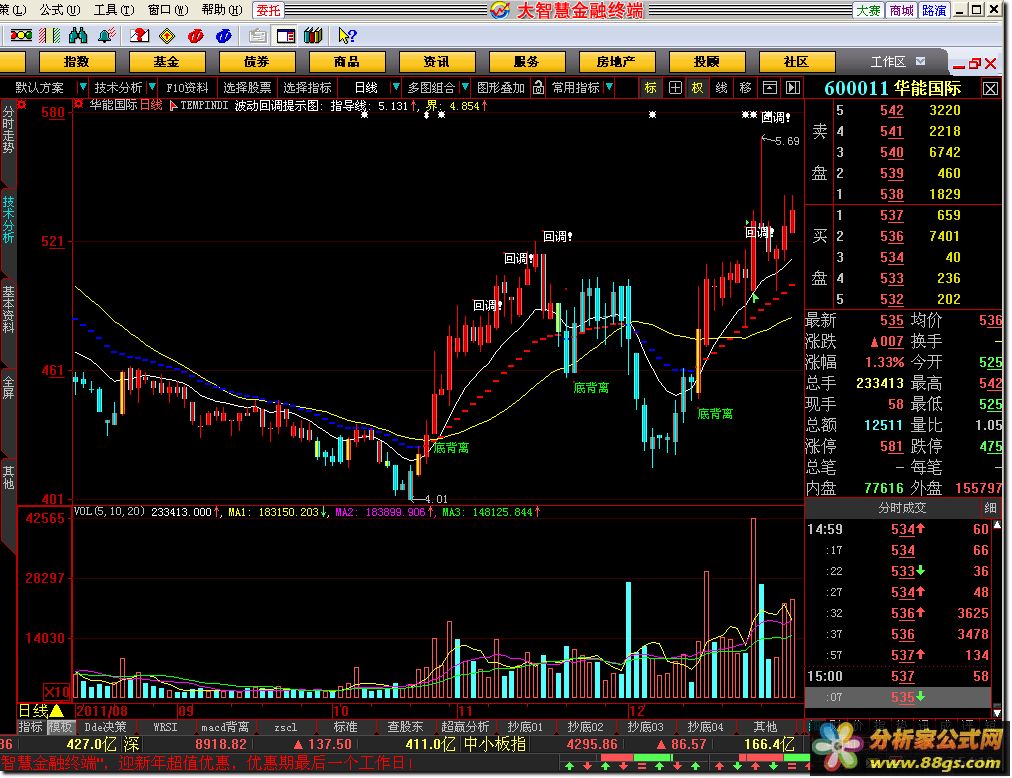Viewport: 1012px width, 778px height.
Task: Toggle the 线 line drawing button
Action: coord(722,87)
